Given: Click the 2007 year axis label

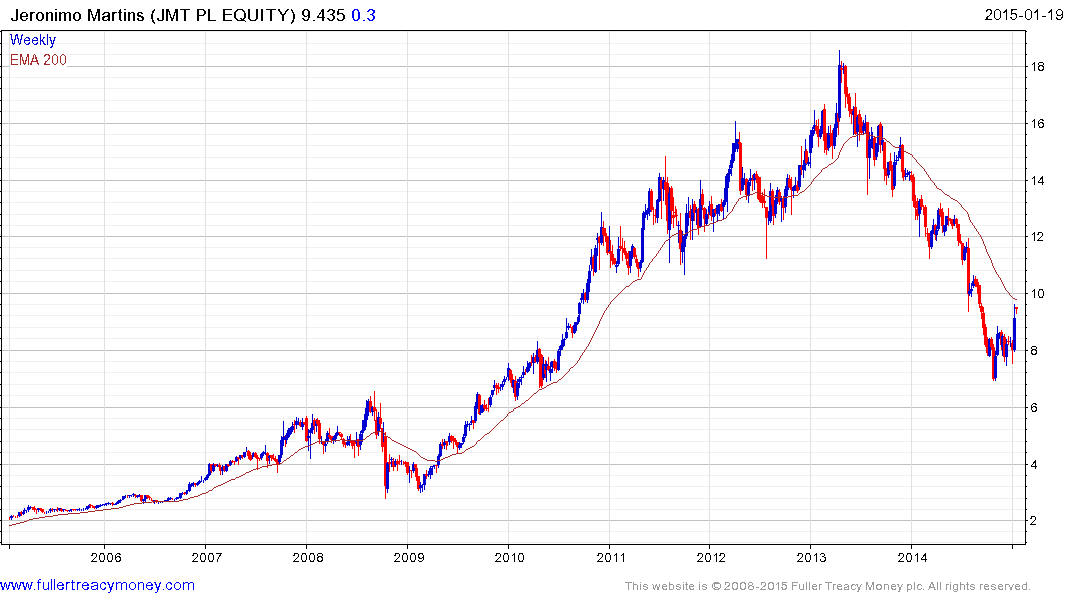Looking at the screenshot, I should pos(206,557).
